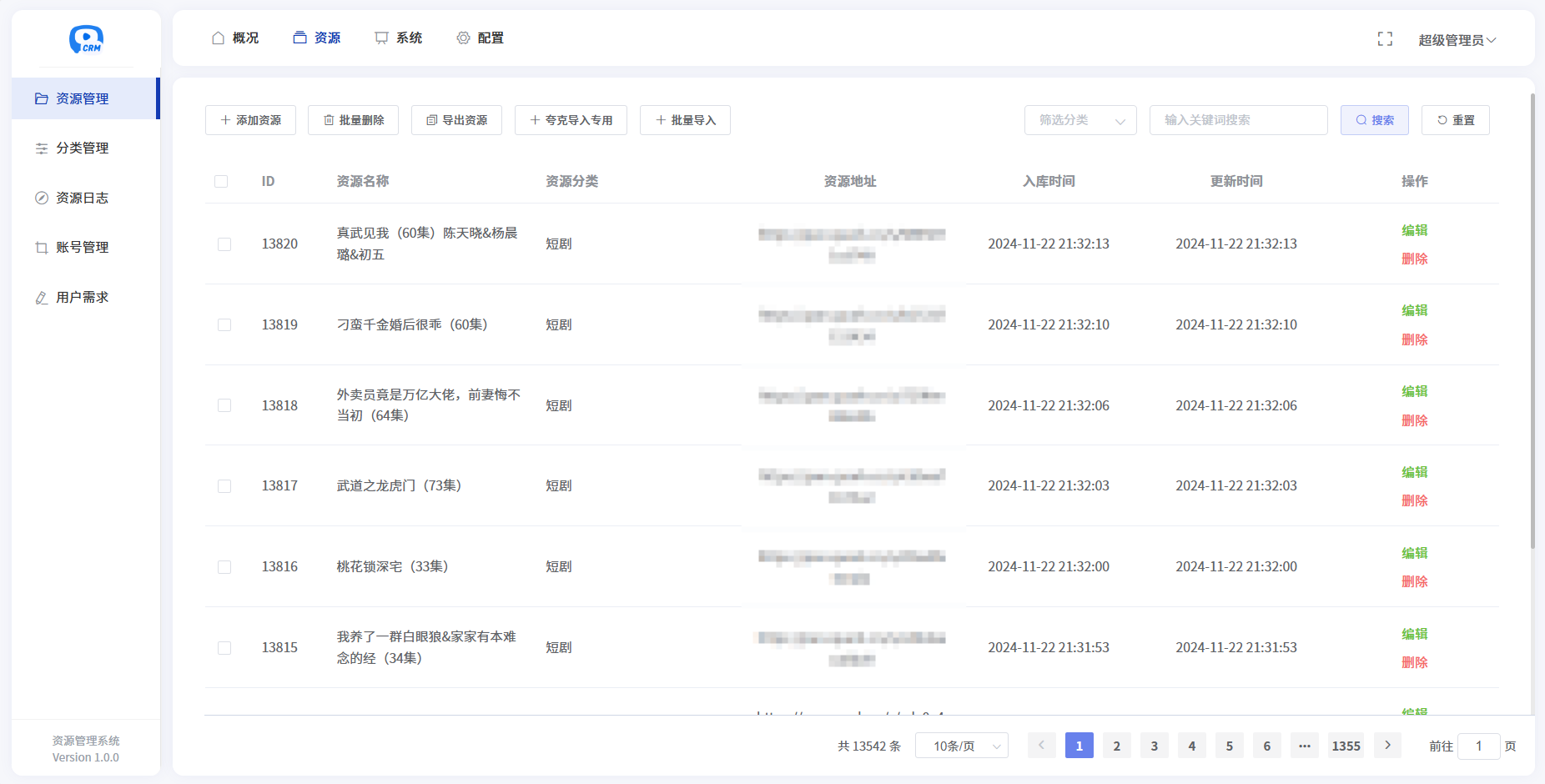Click 编辑 for row 13818
Image resolution: width=1545 pixels, height=784 pixels.
tap(1415, 391)
